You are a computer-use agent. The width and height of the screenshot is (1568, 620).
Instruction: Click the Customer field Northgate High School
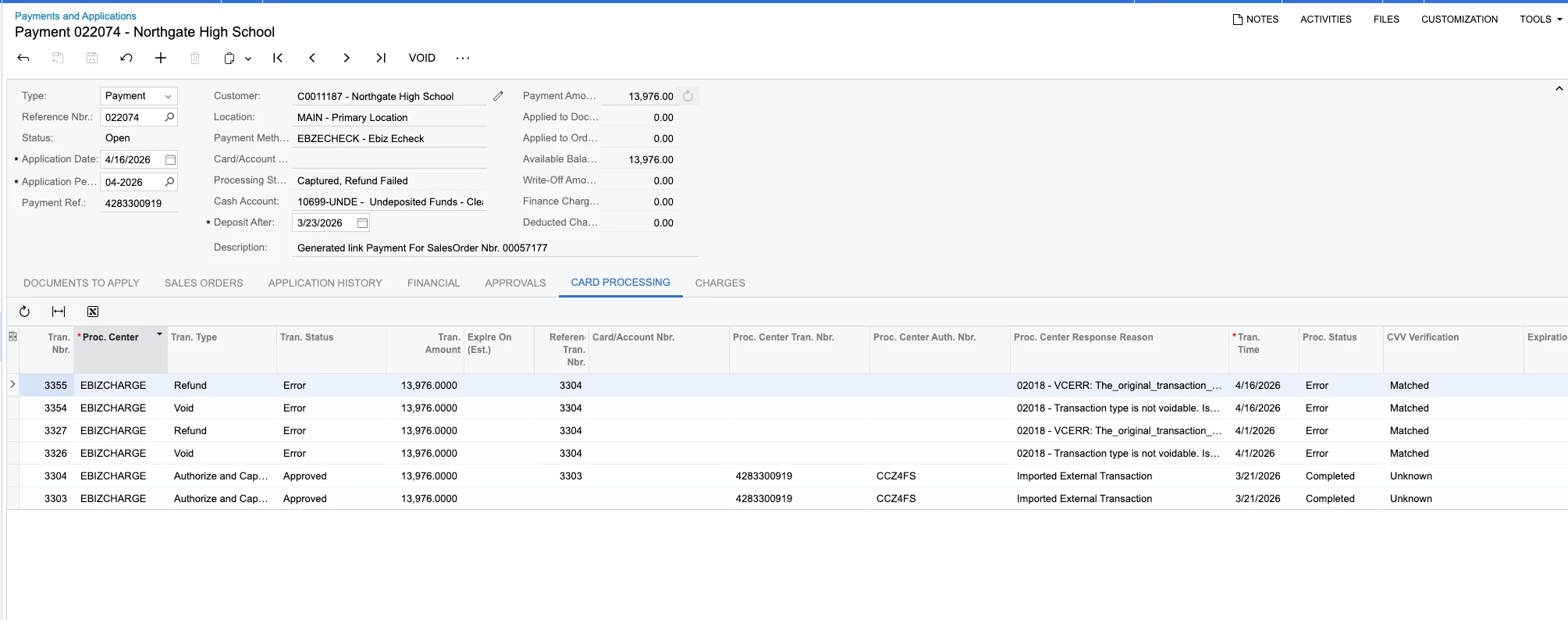389,96
